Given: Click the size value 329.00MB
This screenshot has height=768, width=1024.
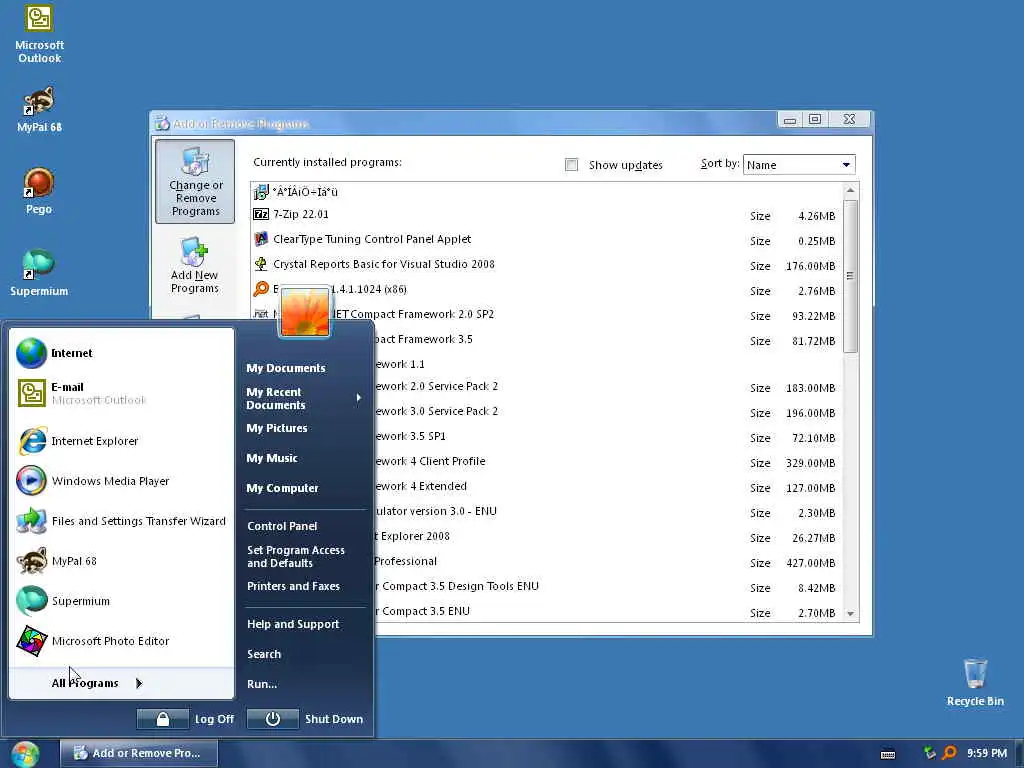Looking at the screenshot, I should (x=810, y=463).
